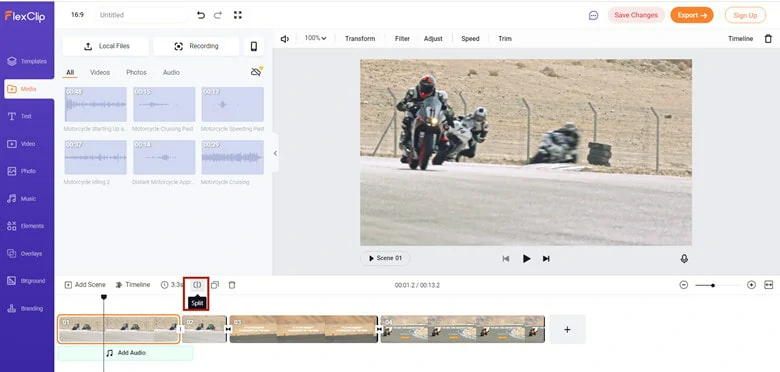The image size is (780, 372).
Task: Click the 3.3s scene duration control
Action: pyautogui.click(x=172, y=285)
